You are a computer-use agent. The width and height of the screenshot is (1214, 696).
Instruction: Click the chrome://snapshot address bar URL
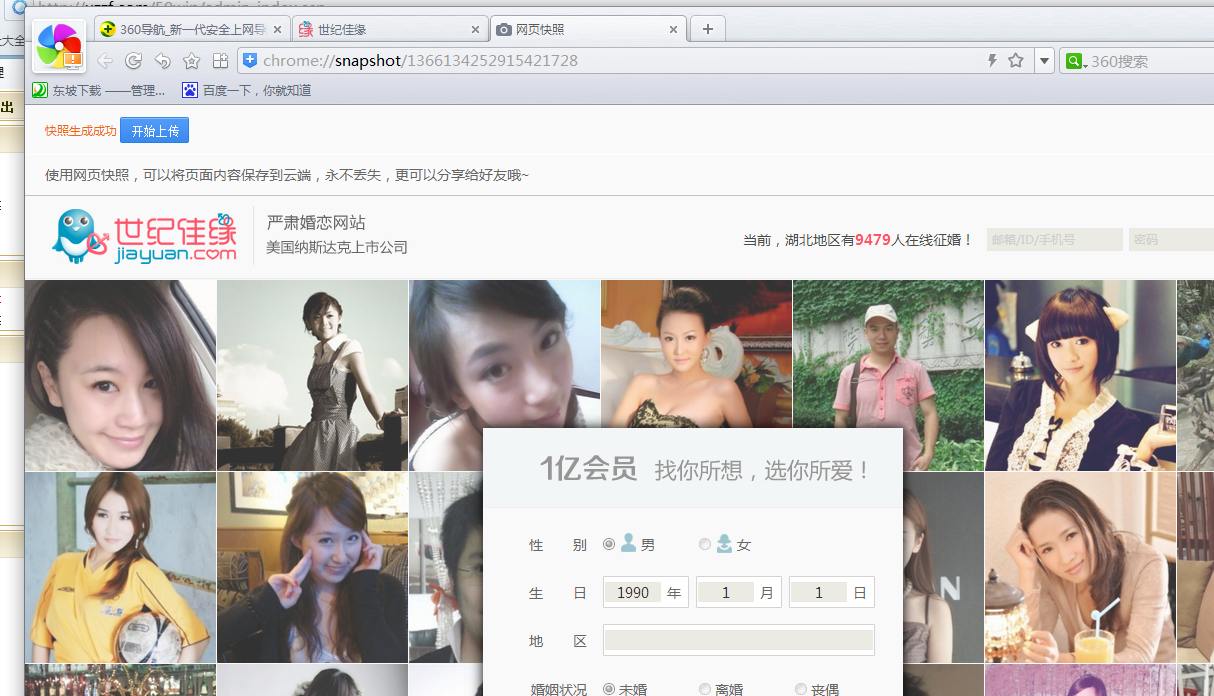point(420,61)
